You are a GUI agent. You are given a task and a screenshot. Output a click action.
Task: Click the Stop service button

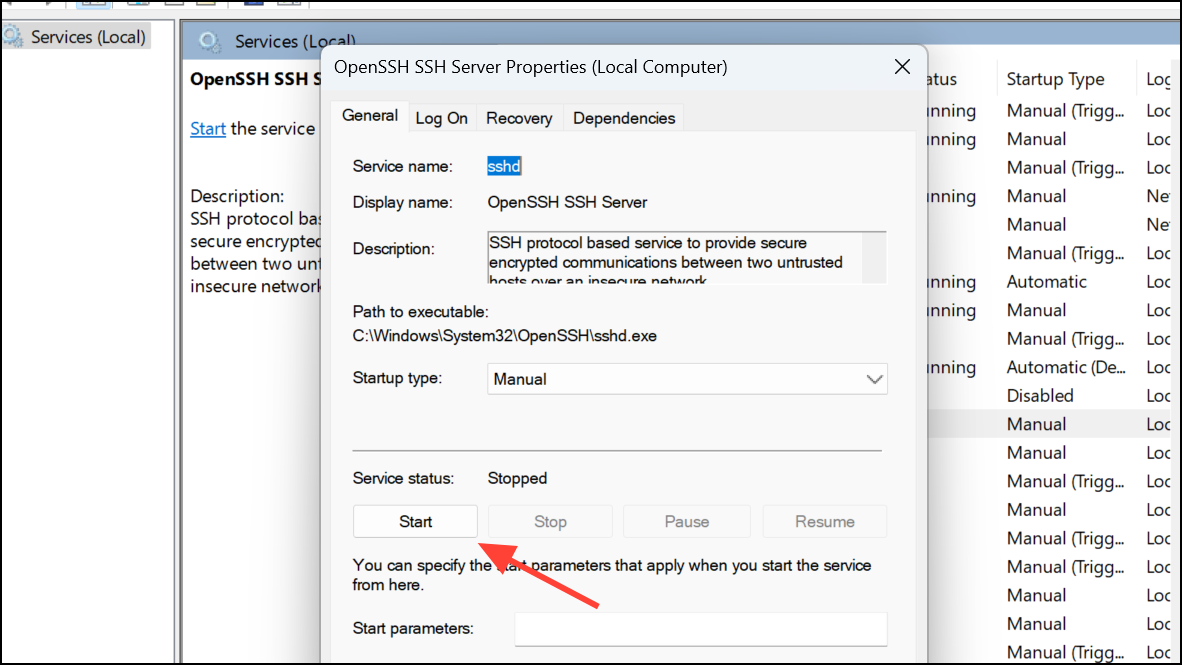pyautogui.click(x=550, y=522)
